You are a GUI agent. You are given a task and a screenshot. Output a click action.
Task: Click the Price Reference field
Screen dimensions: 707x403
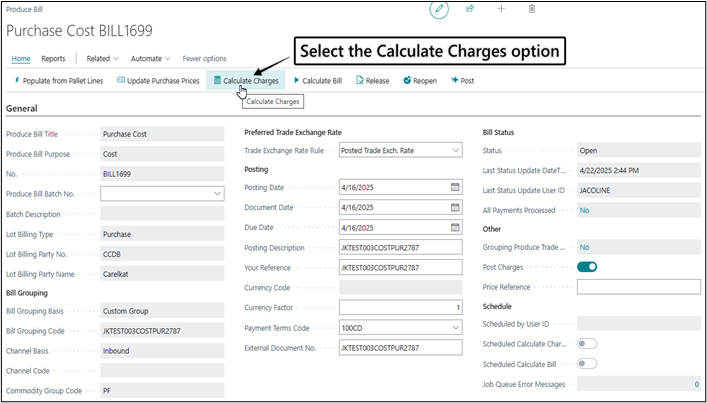(639, 287)
